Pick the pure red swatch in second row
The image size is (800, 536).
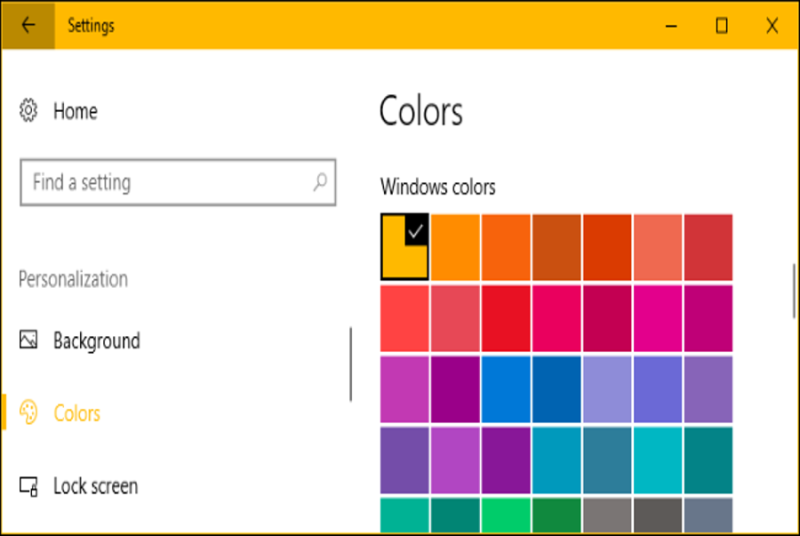click(x=506, y=318)
